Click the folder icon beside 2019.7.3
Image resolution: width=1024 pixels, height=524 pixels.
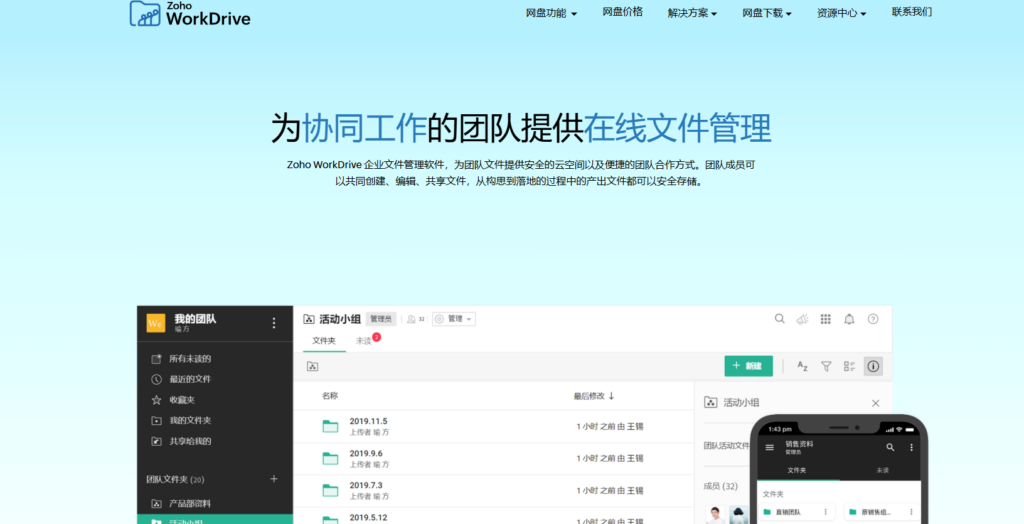click(330, 491)
